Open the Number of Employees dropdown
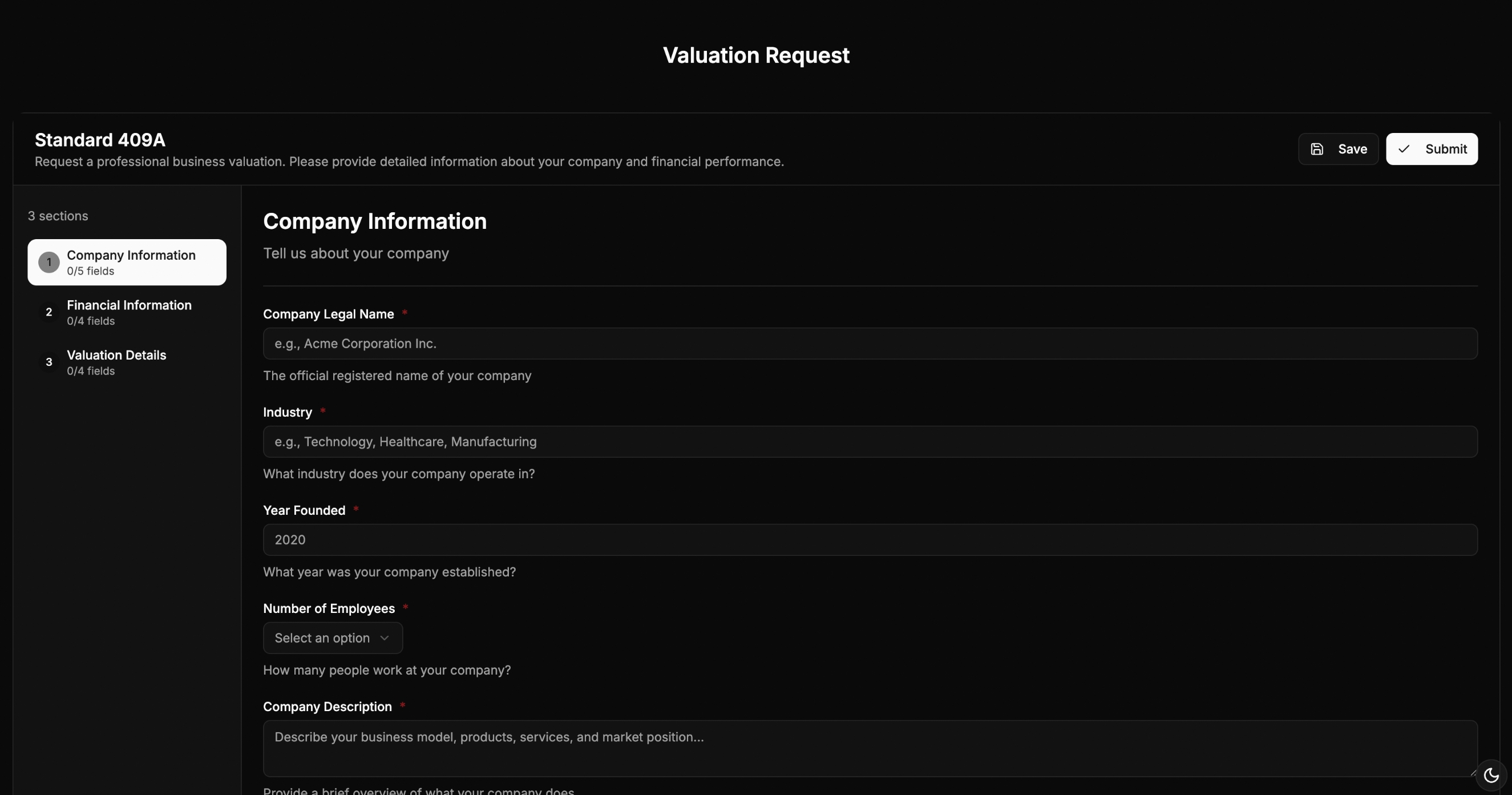The image size is (1512, 795). (332, 637)
